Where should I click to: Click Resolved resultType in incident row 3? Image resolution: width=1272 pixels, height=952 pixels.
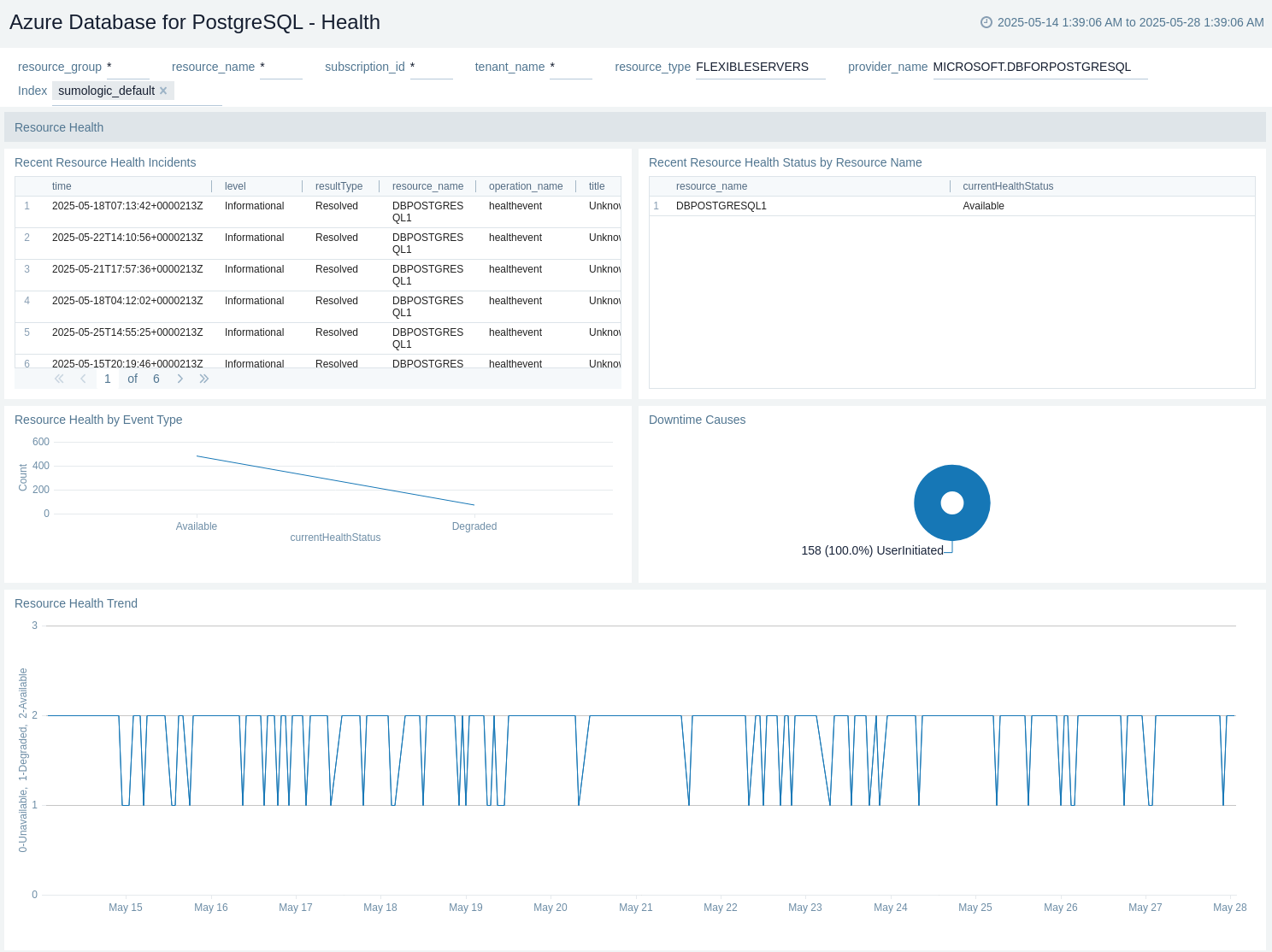[337, 269]
